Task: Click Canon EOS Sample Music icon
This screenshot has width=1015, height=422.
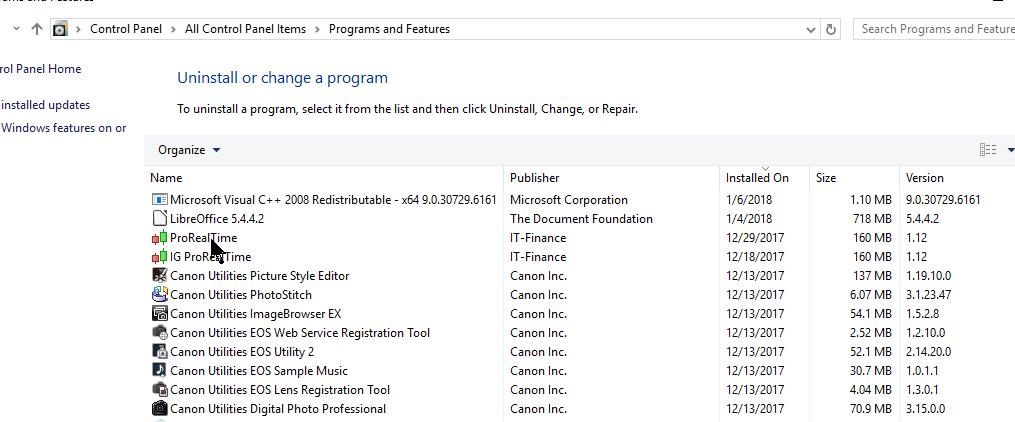Action: [x=160, y=371]
